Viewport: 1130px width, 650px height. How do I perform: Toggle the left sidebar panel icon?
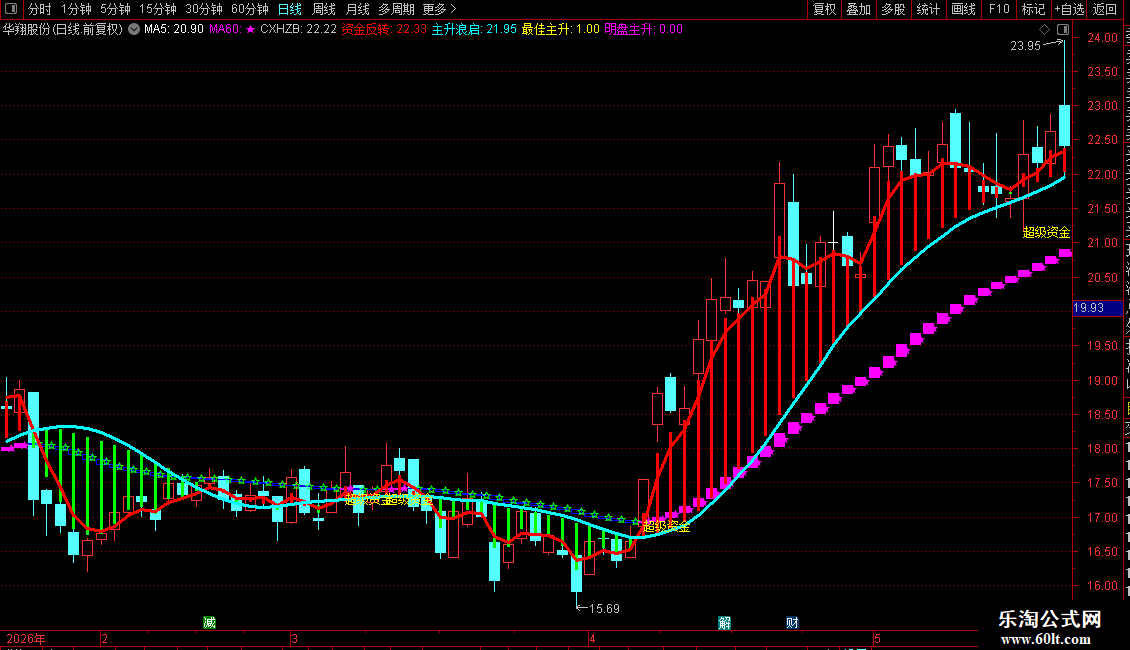(11, 9)
